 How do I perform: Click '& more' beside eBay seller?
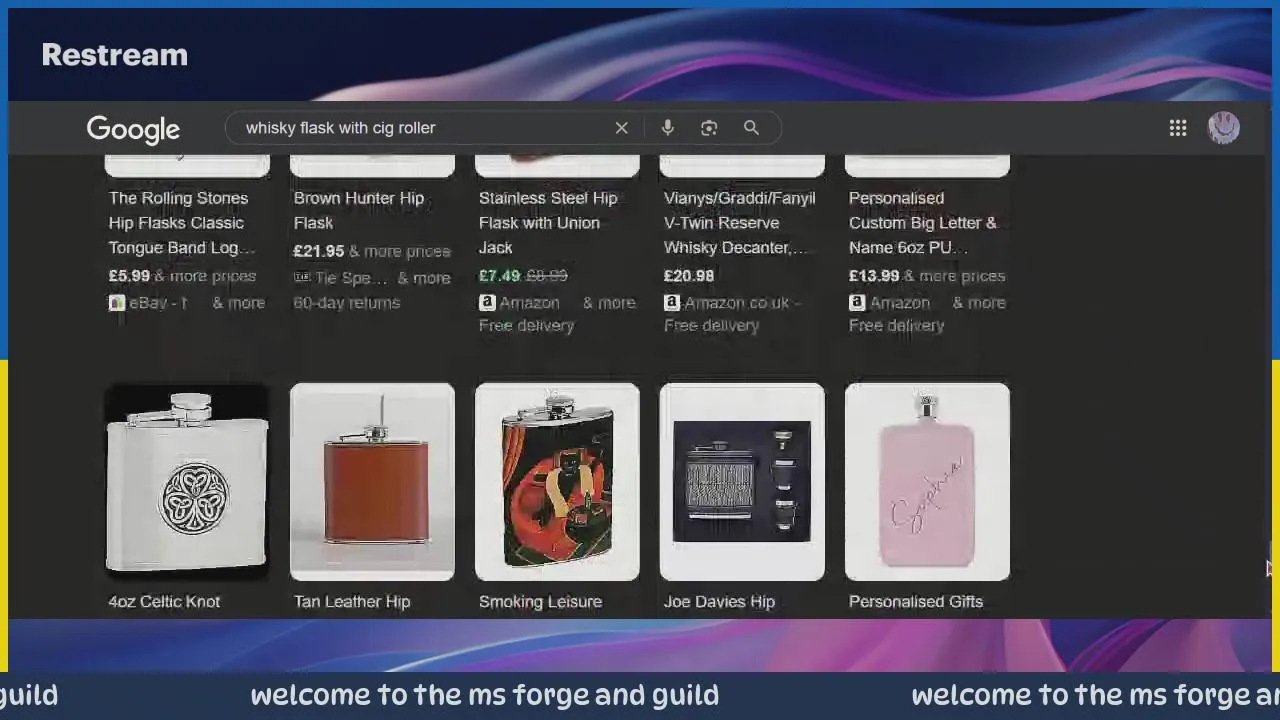click(x=239, y=302)
